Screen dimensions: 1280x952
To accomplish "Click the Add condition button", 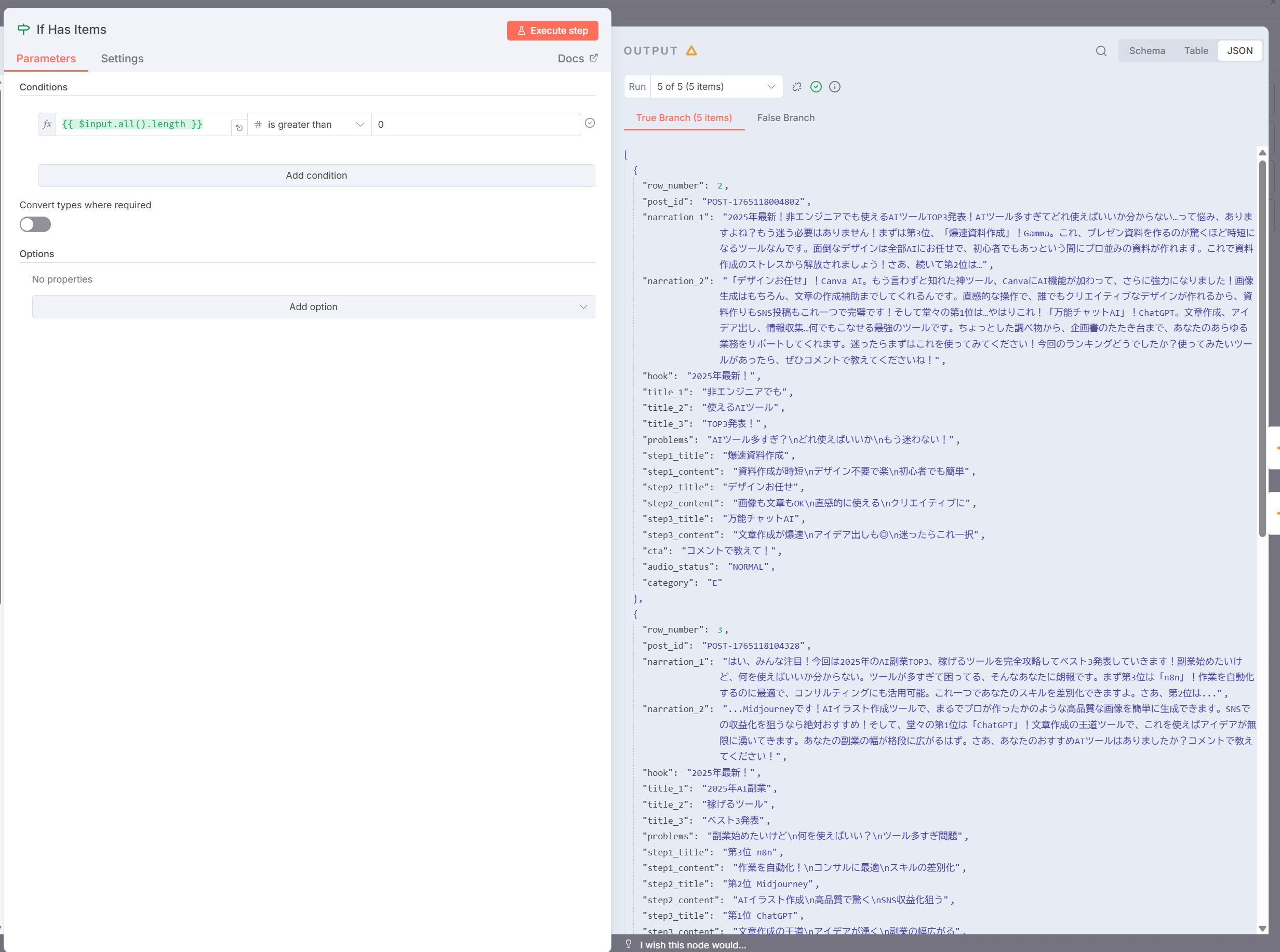I will tap(316, 175).
